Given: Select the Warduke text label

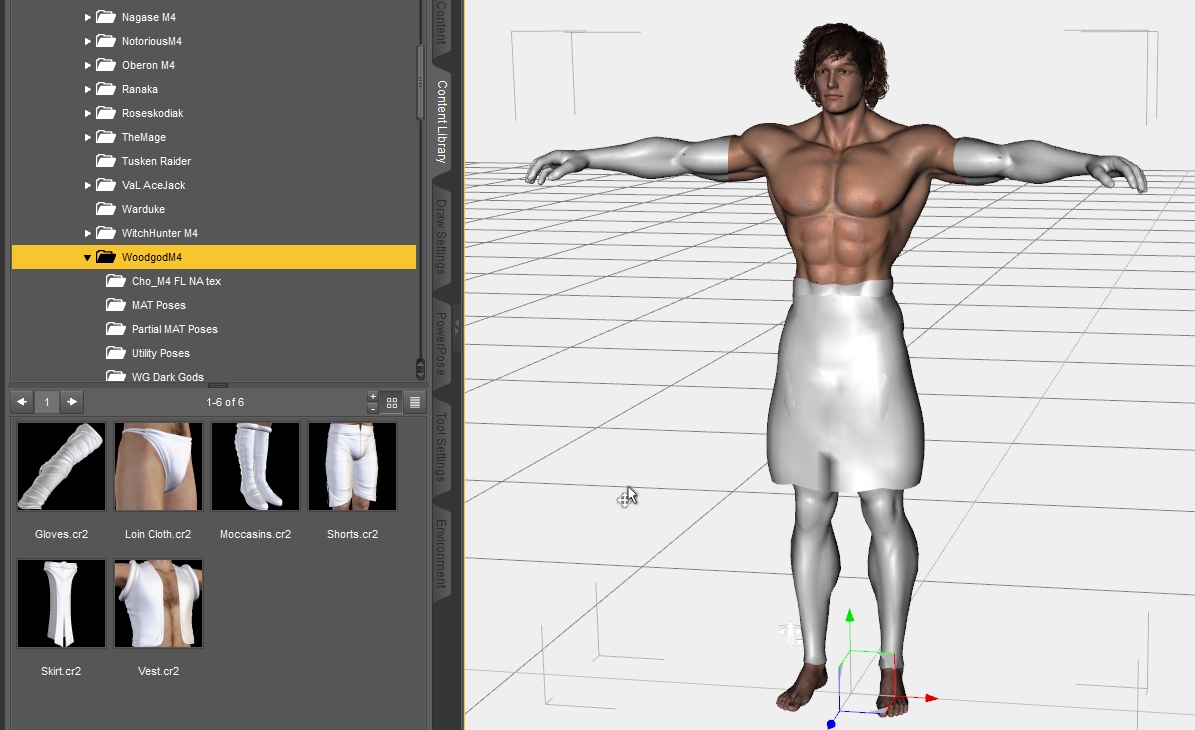Looking at the screenshot, I should [x=143, y=210].
